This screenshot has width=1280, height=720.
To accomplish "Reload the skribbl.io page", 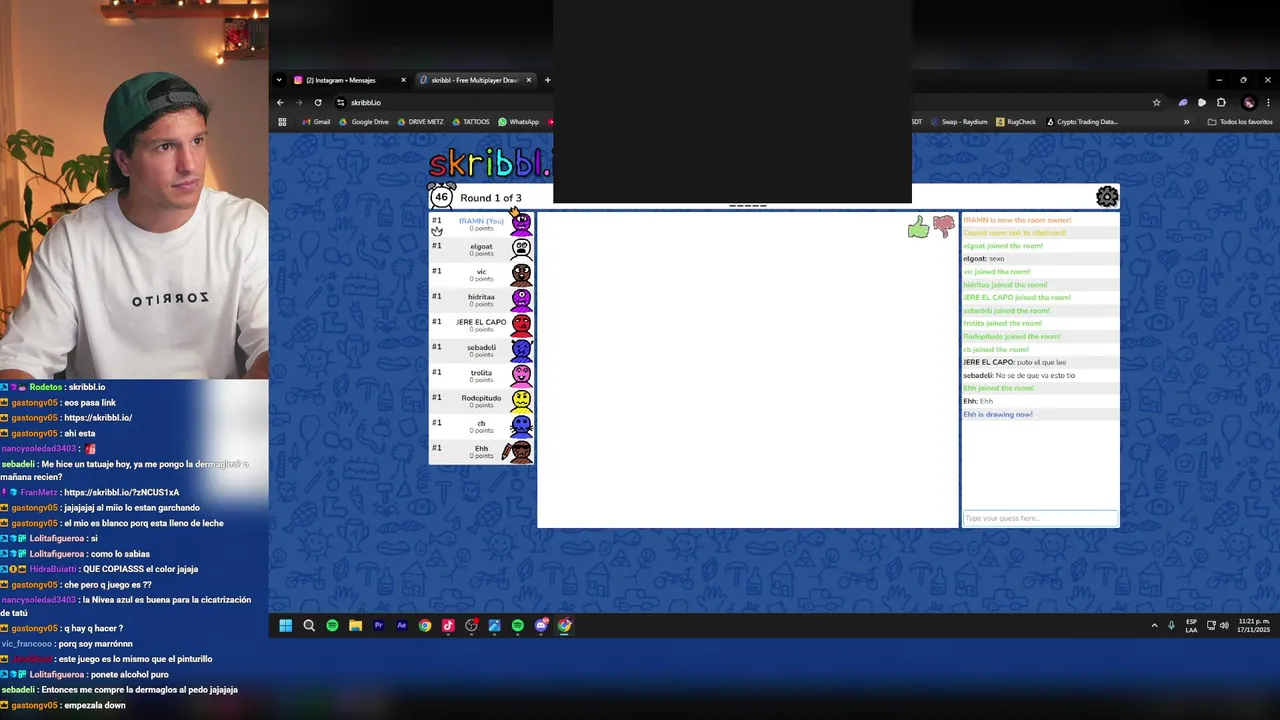I will click(x=318, y=102).
